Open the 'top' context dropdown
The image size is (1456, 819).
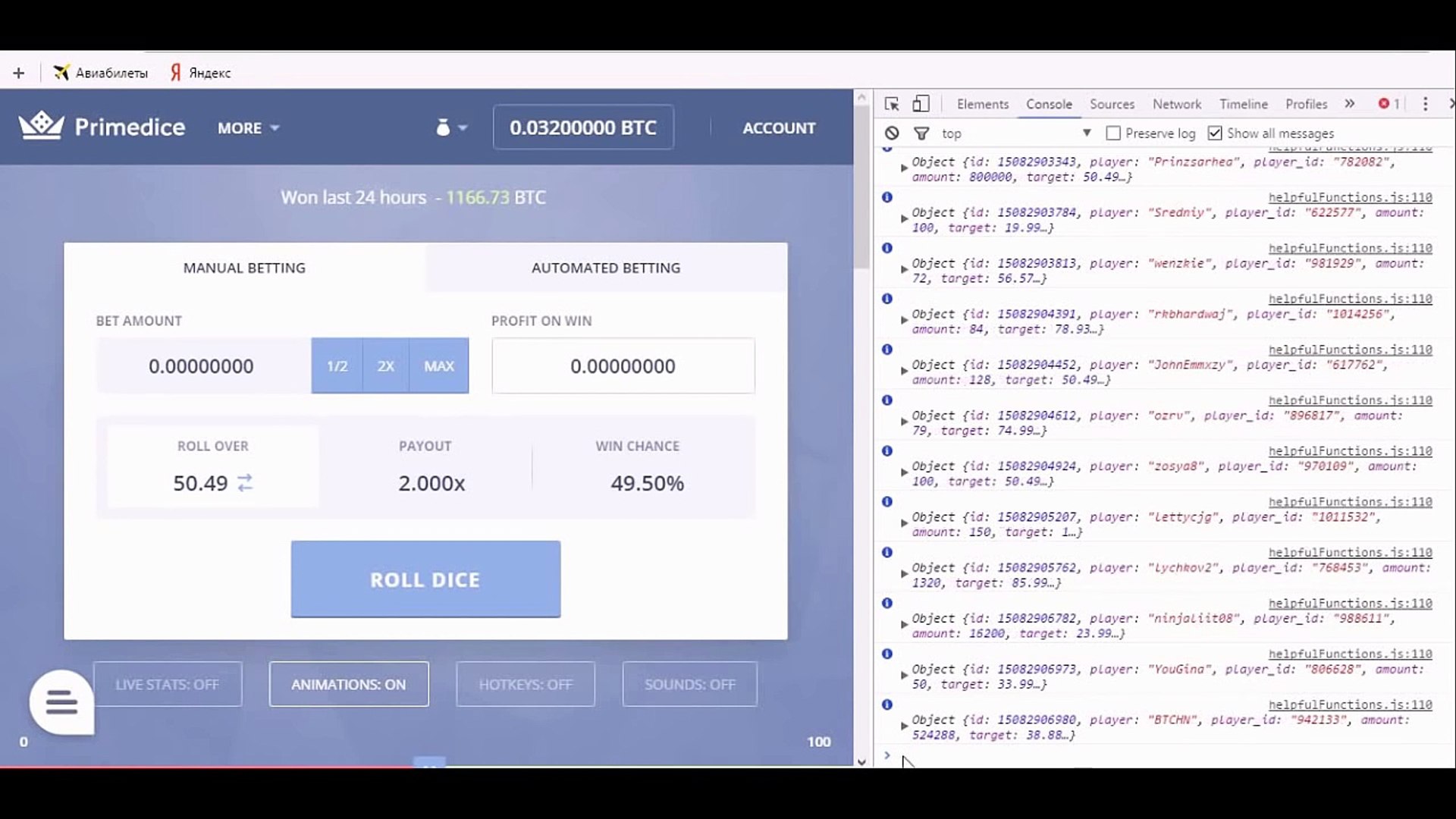pyautogui.click(x=1016, y=133)
